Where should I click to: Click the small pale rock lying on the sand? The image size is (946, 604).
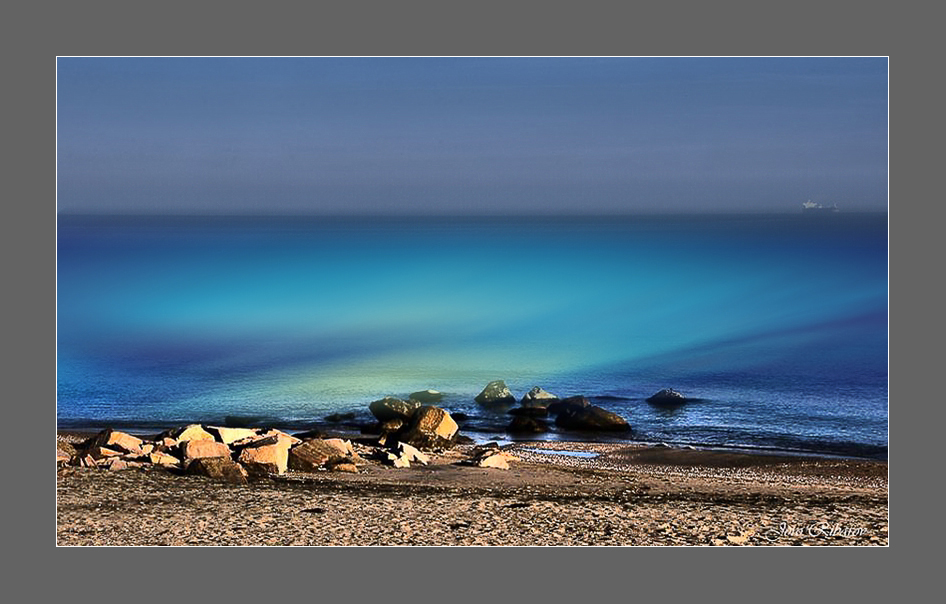point(492,460)
